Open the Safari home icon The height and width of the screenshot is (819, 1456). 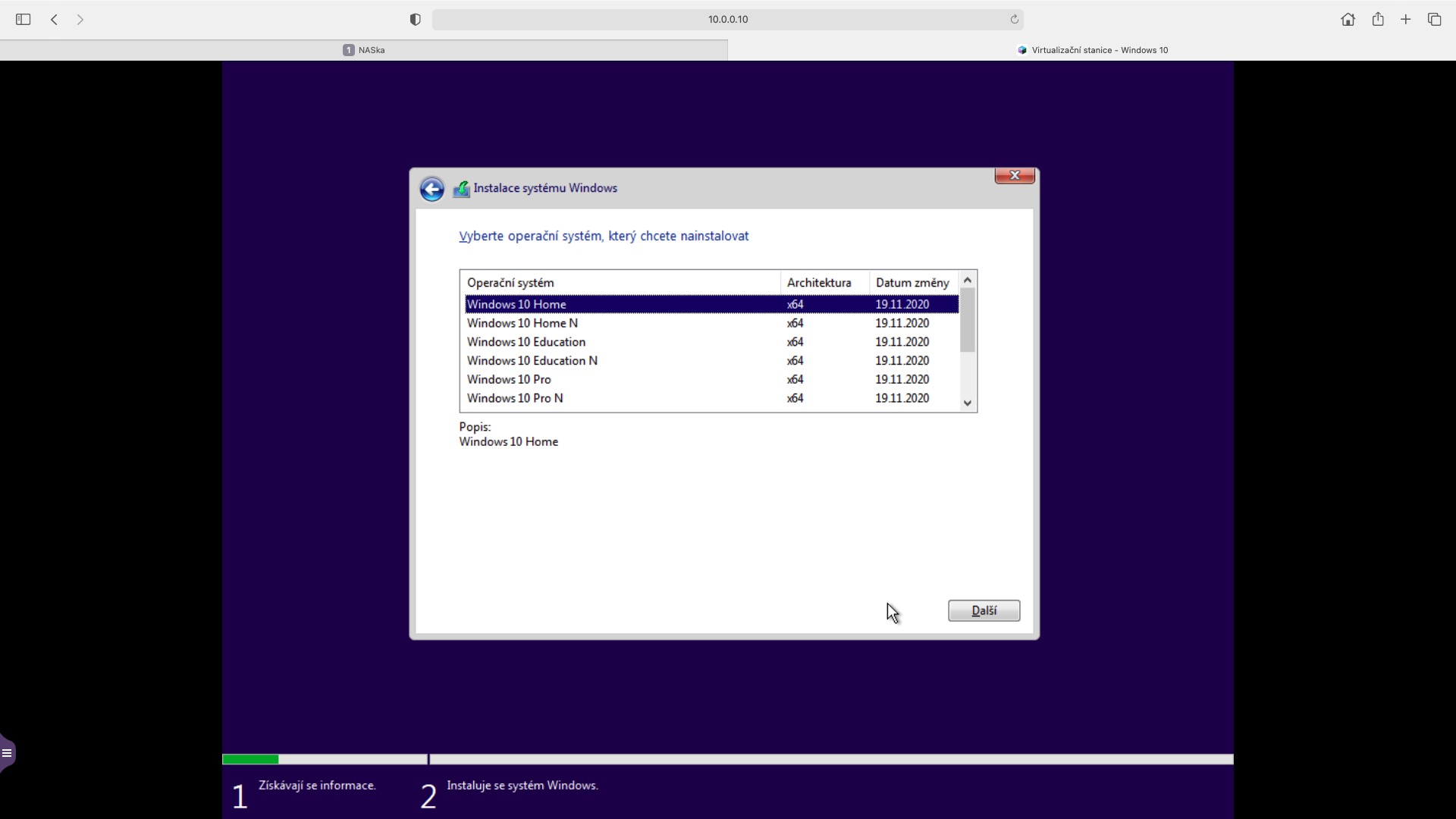[1348, 20]
